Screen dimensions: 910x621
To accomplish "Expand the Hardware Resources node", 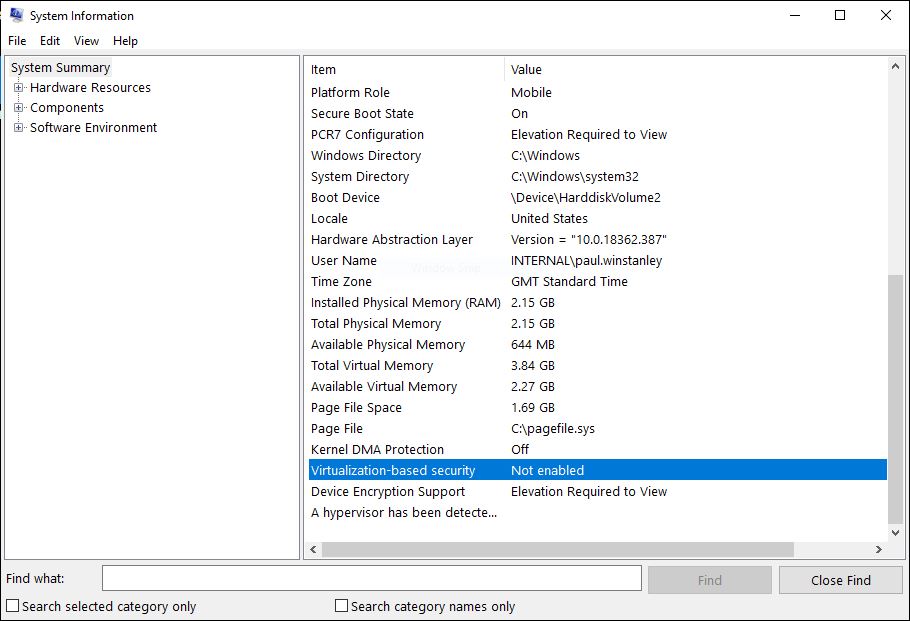I will click(19, 87).
